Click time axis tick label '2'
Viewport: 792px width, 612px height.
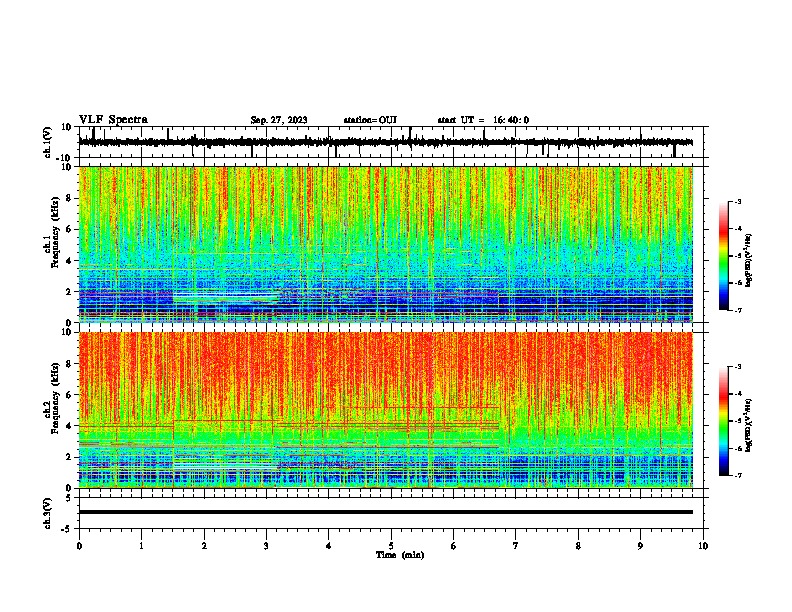pos(204,546)
